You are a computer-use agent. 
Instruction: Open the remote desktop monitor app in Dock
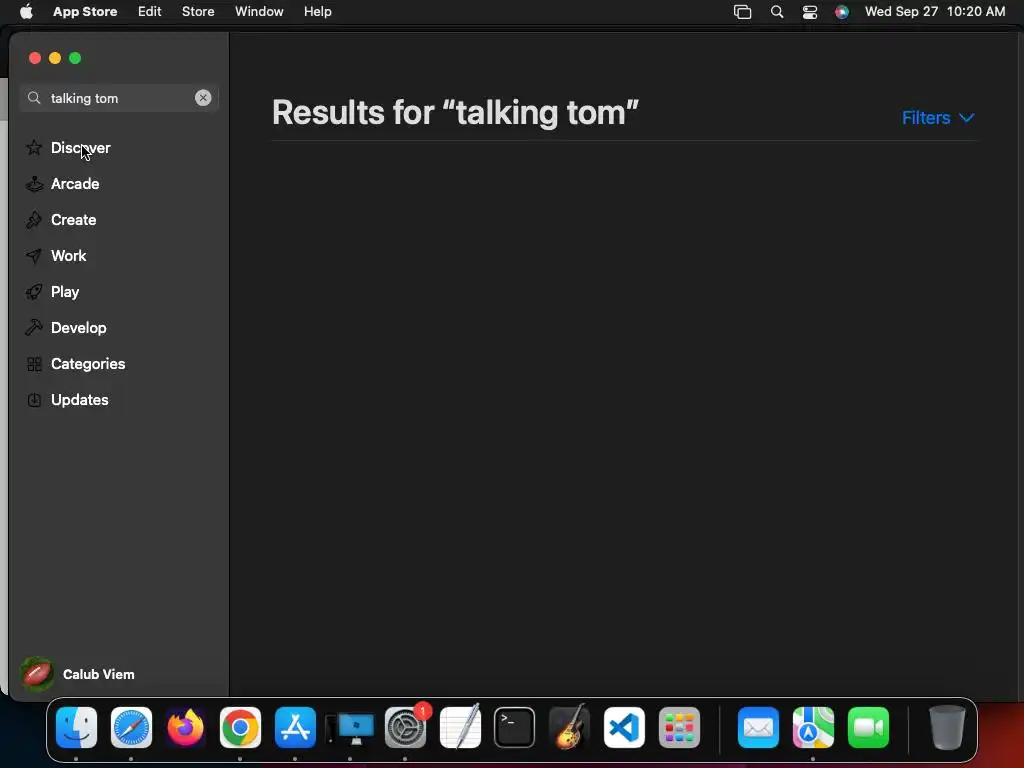pos(350,728)
